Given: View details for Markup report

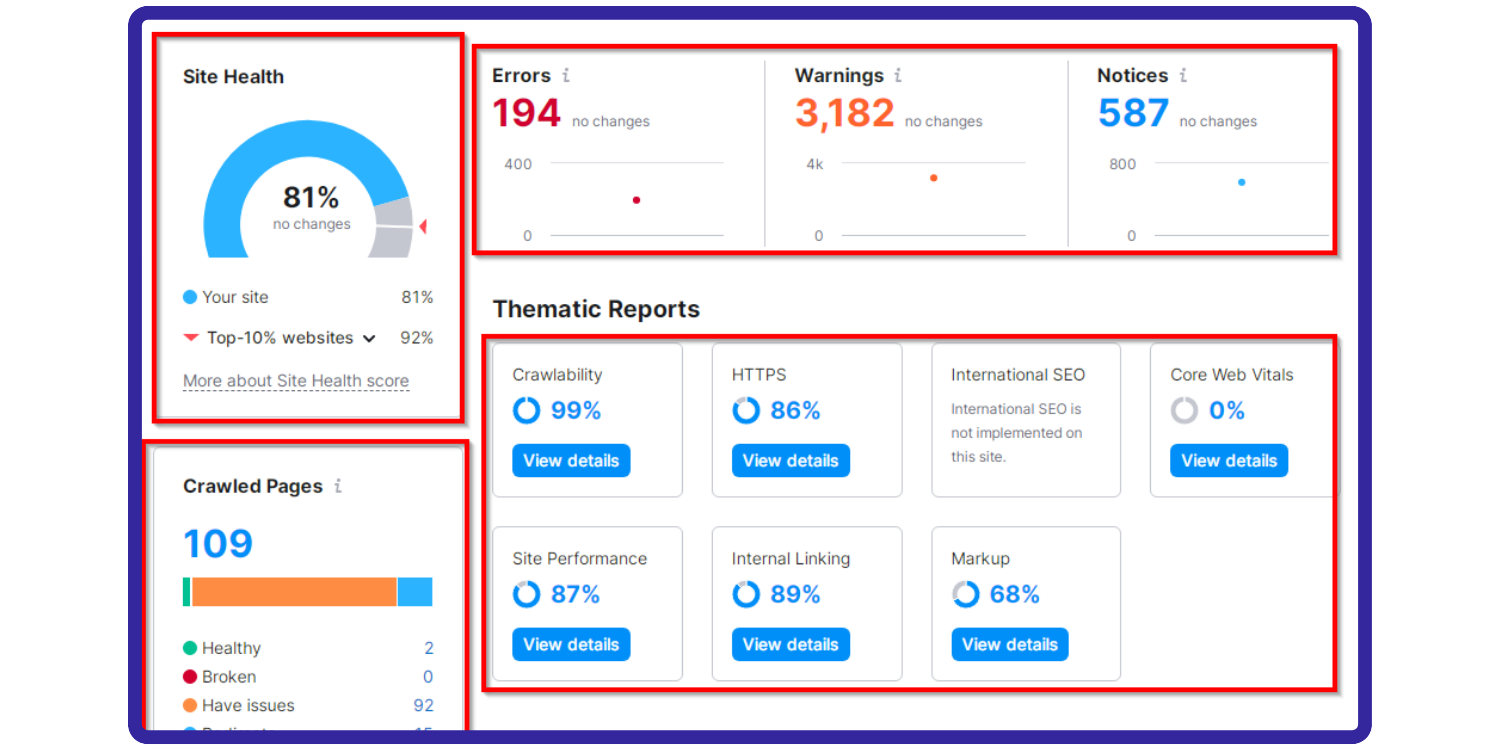Looking at the screenshot, I should (x=1010, y=644).
